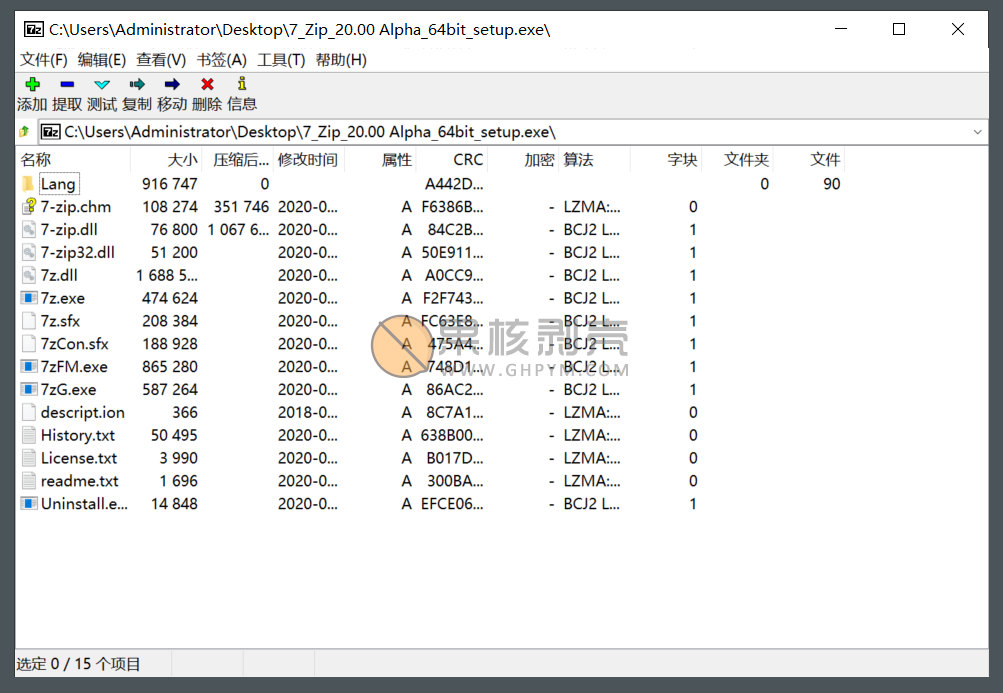Click the Info (信息) toolbar icon
This screenshot has height=693, width=1003.
point(242,84)
